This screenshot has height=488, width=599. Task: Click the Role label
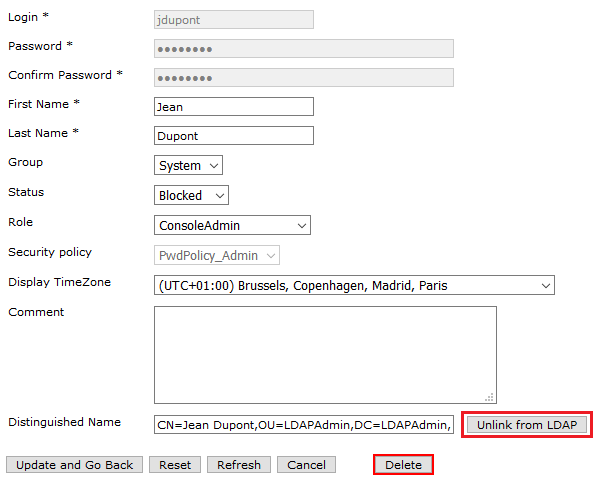click(x=21, y=222)
